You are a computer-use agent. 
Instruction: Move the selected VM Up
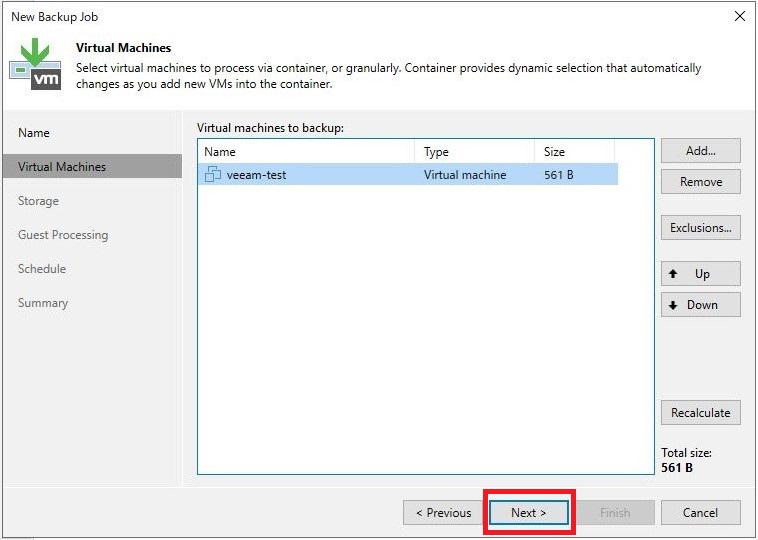[700, 274]
